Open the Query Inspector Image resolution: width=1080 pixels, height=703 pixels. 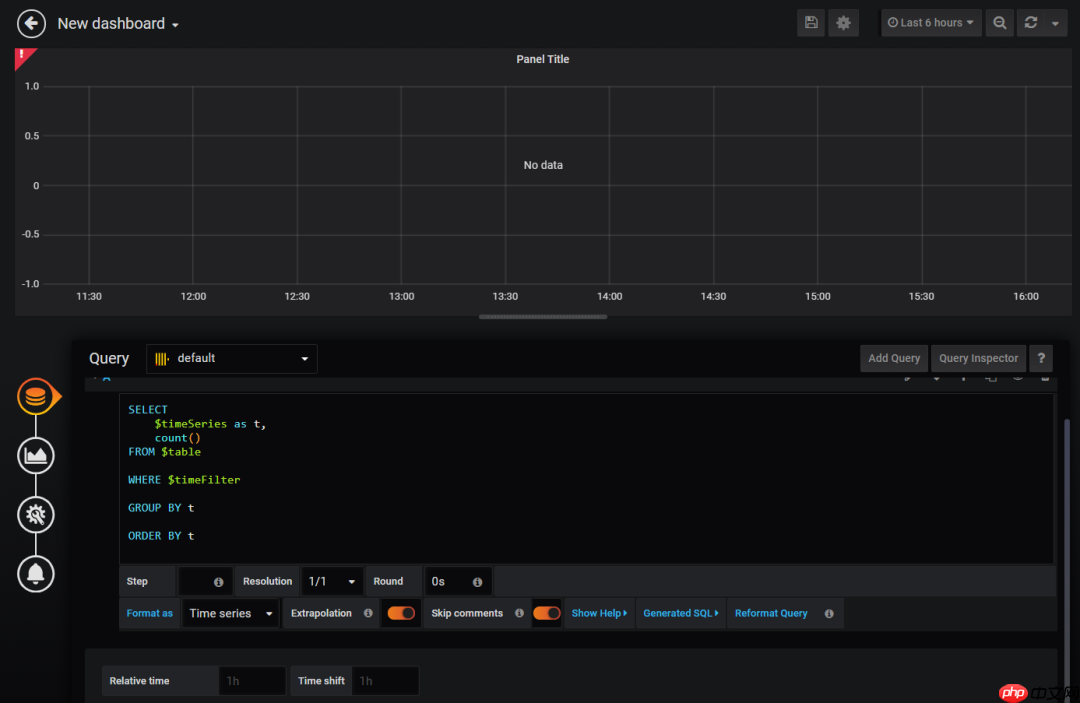[x=978, y=358]
